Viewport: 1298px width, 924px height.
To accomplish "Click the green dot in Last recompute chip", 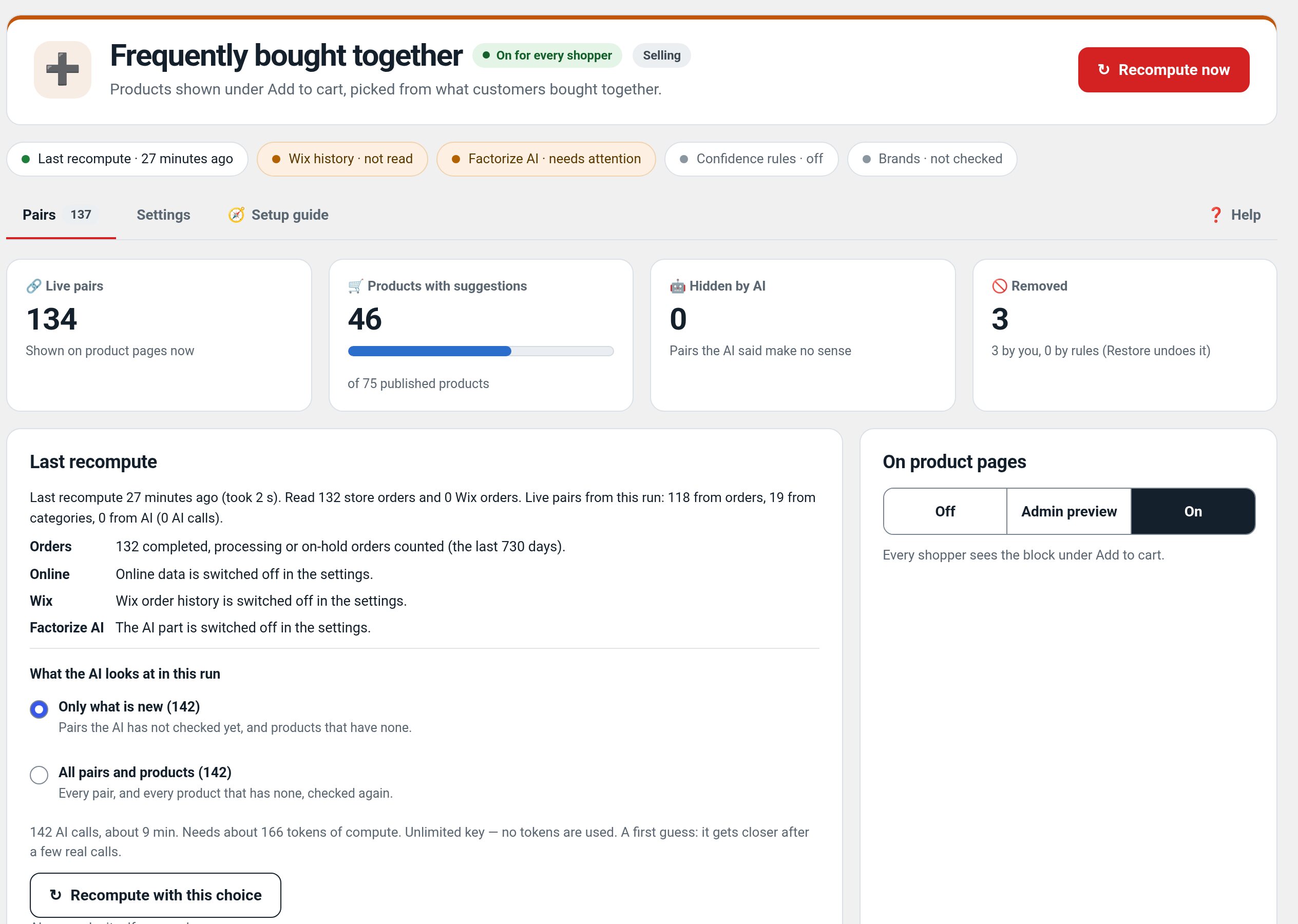I will [x=26, y=159].
